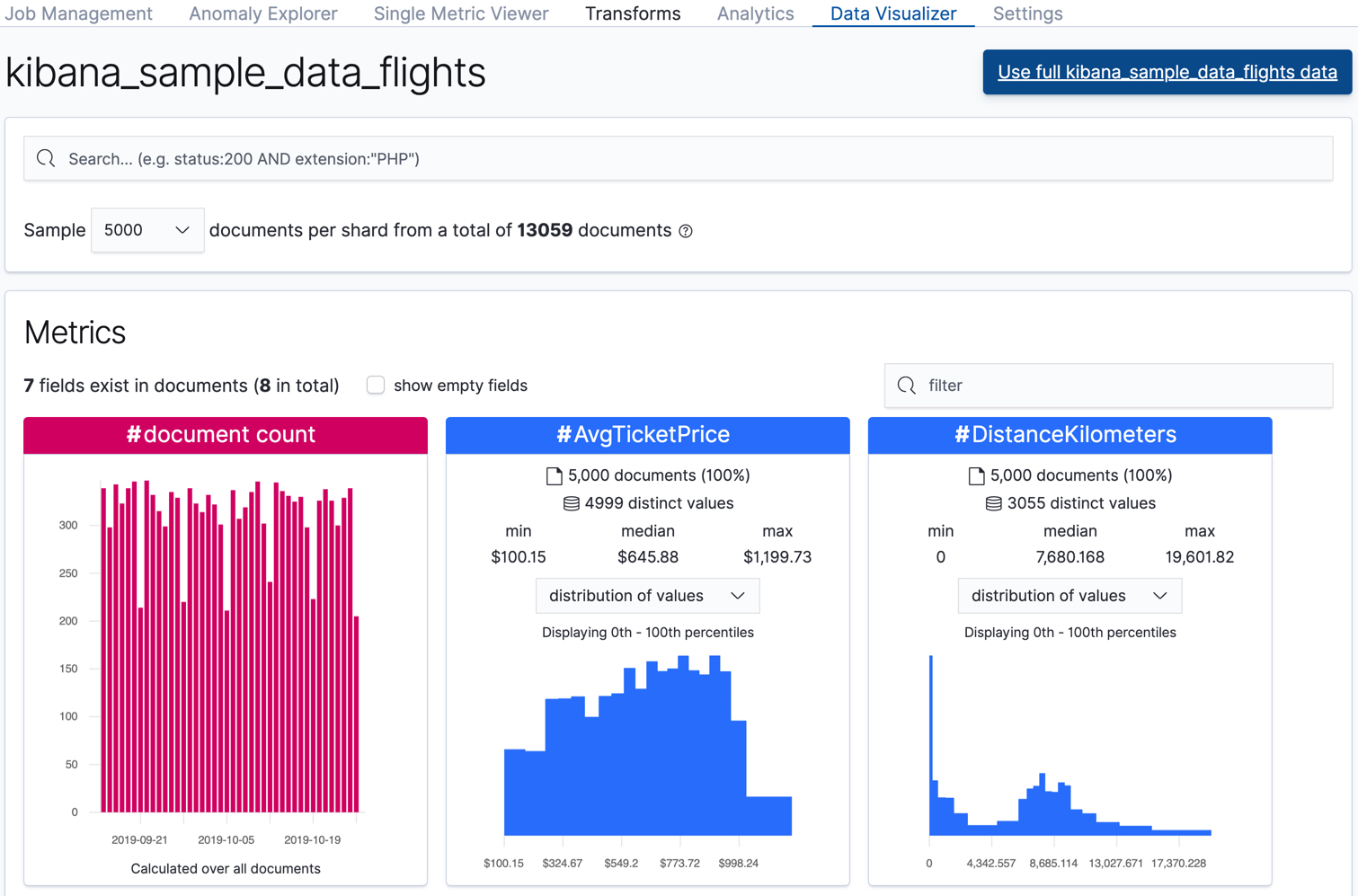Open the Anomaly Explorer tab

click(x=262, y=13)
